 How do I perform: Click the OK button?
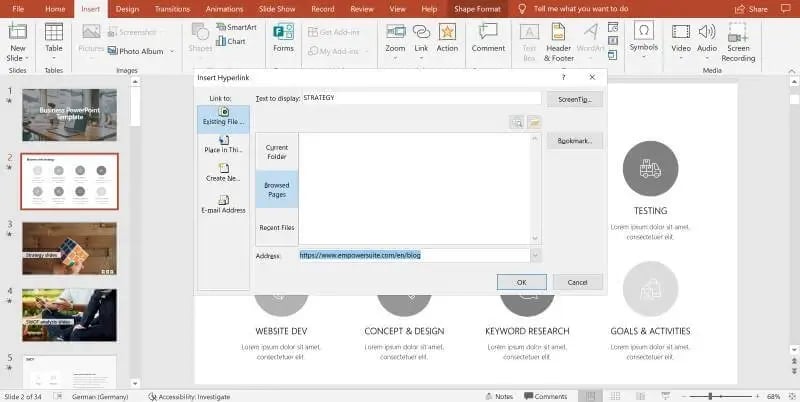point(521,282)
